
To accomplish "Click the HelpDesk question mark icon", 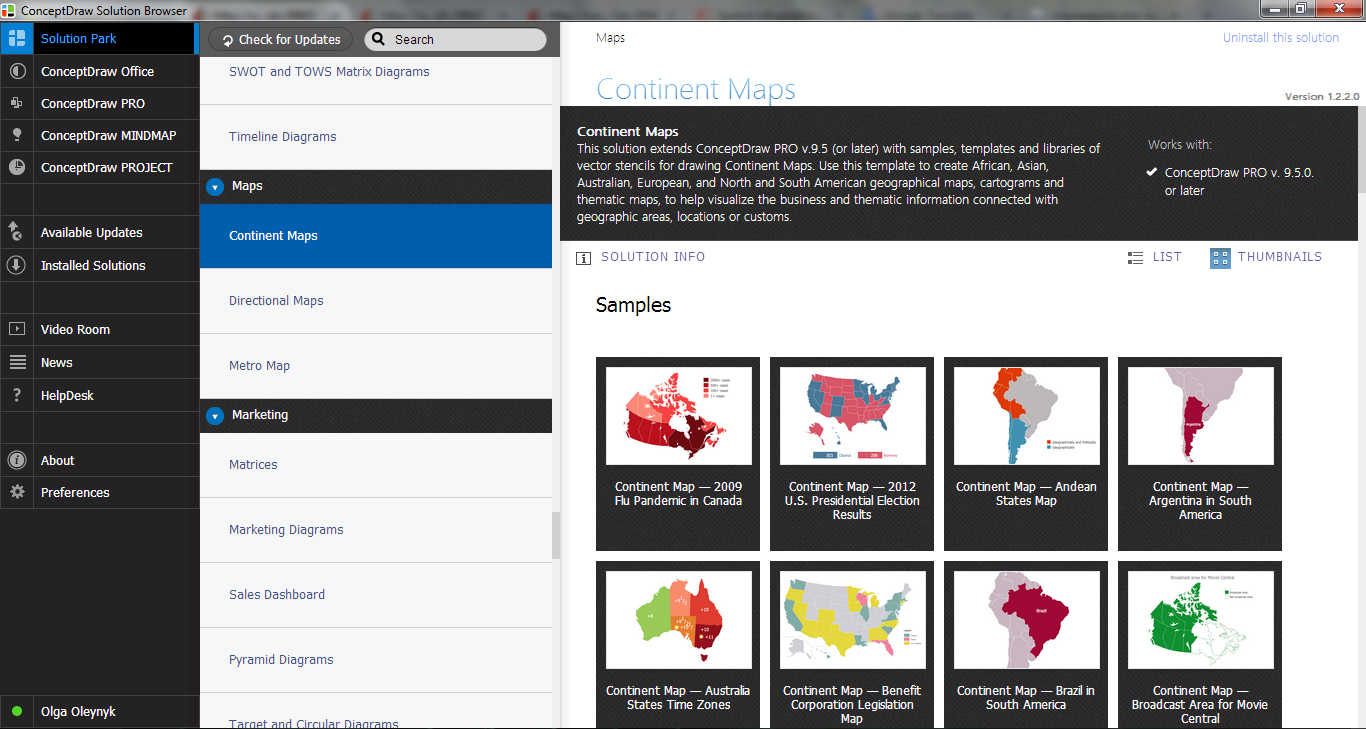I will pyautogui.click(x=16, y=395).
